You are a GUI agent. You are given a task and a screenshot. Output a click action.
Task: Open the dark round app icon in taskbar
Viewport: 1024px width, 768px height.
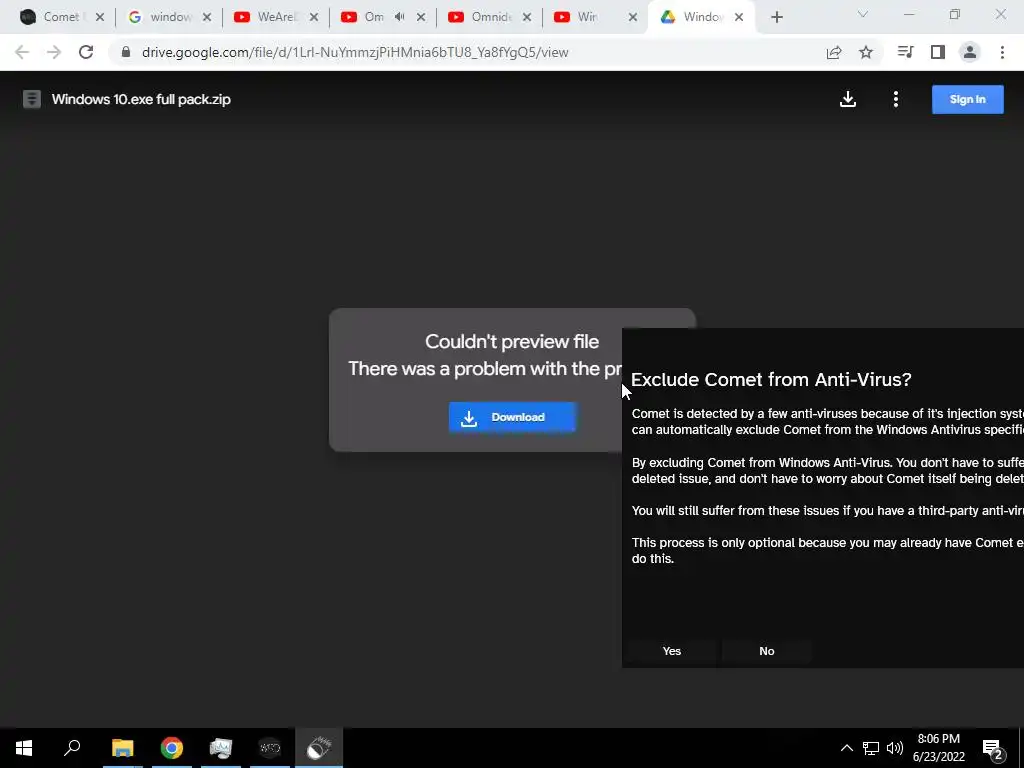coord(270,748)
